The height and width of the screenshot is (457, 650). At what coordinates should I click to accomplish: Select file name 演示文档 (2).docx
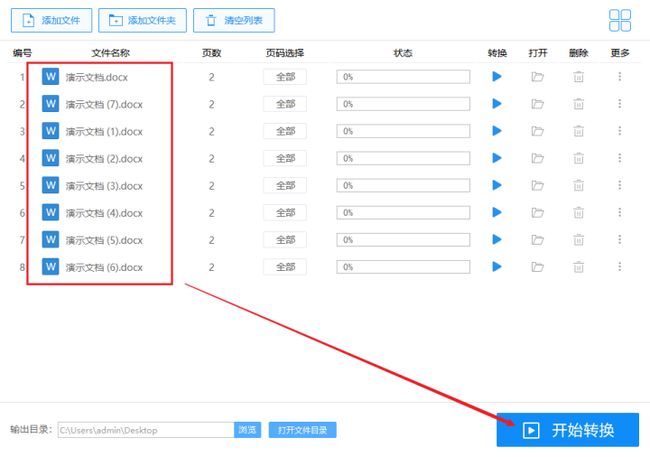pos(104,158)
